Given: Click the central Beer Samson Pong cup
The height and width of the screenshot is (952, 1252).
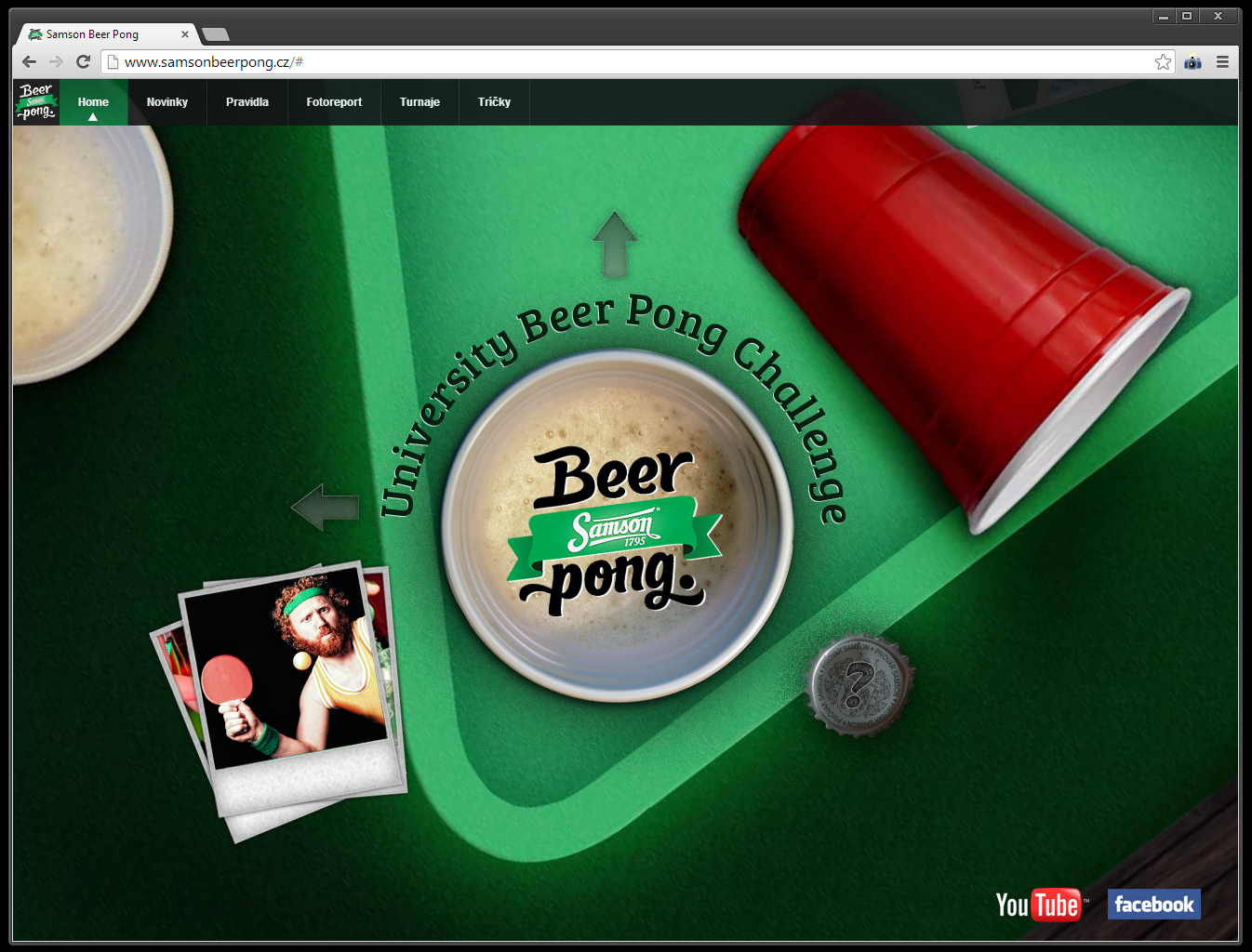Looking at the screenshot, I should [x=617, y=525].
